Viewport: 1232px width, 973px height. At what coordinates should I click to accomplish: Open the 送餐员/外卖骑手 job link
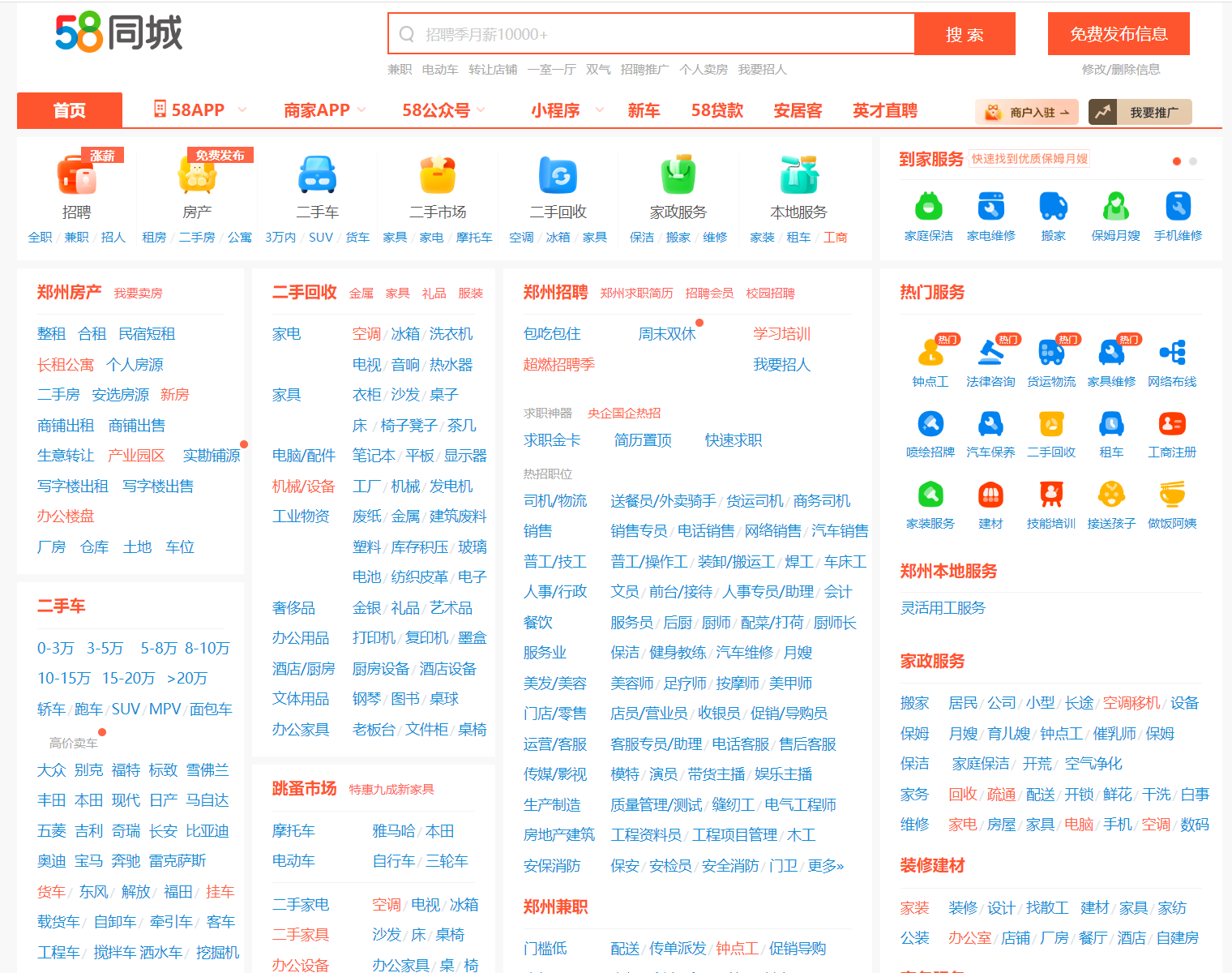click(x=663, y=501)
